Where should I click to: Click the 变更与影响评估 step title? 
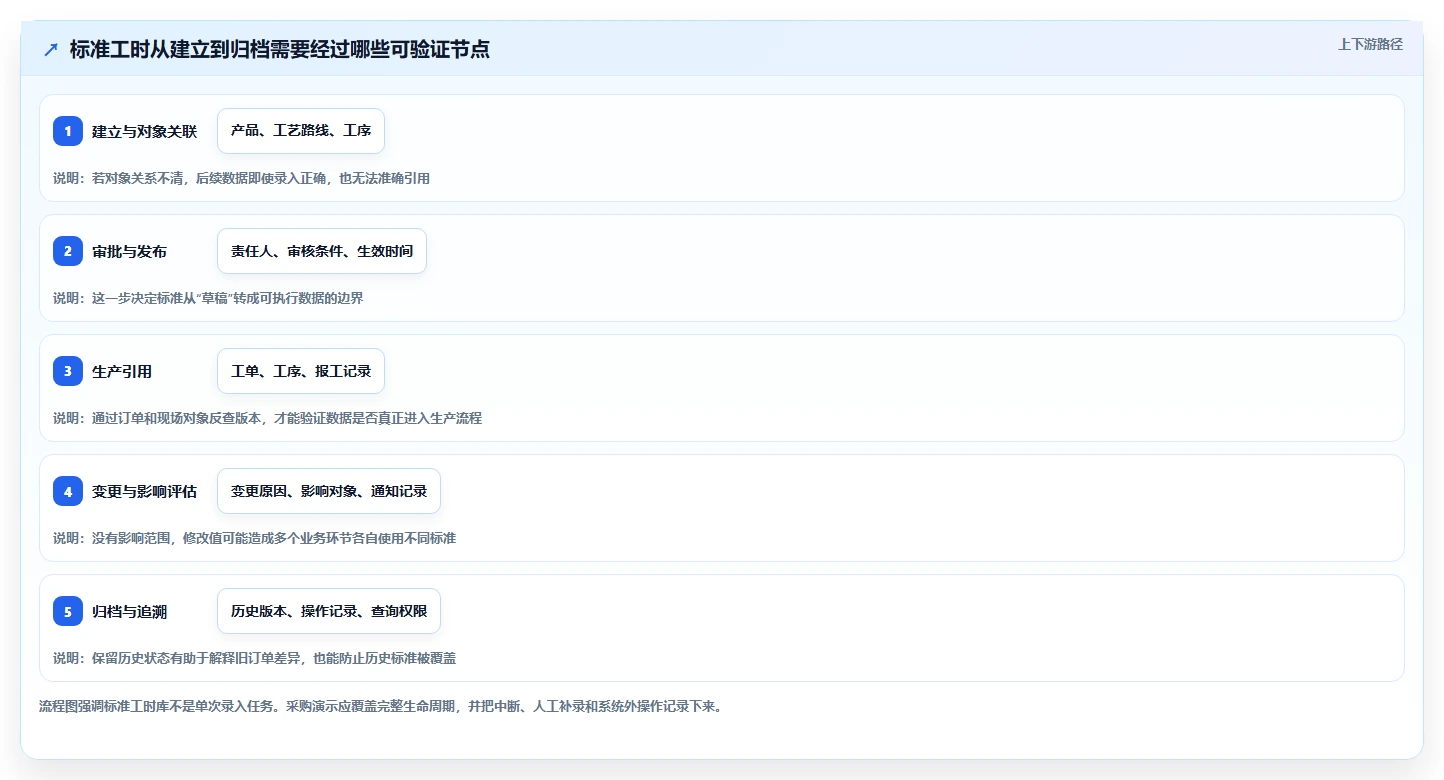click(145, 491)
